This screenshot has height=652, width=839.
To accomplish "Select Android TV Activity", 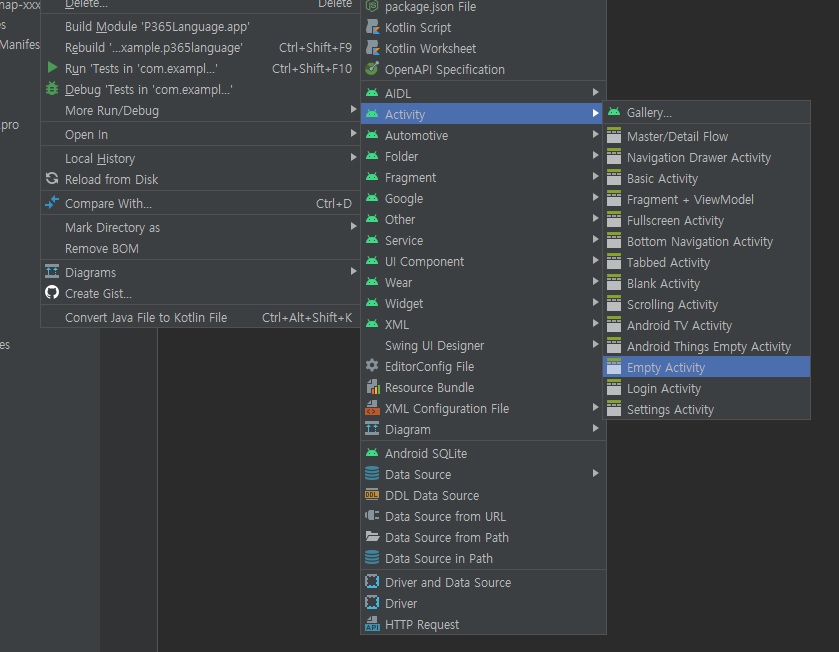I will point(706,325).
